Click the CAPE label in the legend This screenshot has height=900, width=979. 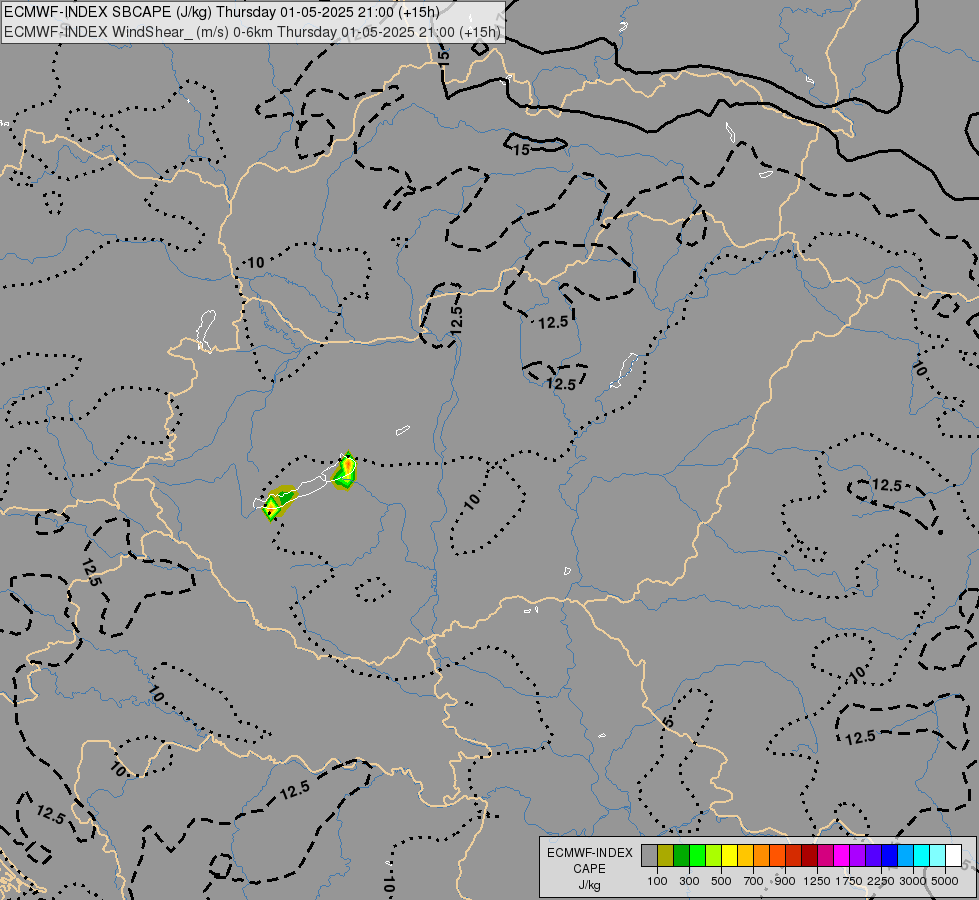tap(589, 869)
